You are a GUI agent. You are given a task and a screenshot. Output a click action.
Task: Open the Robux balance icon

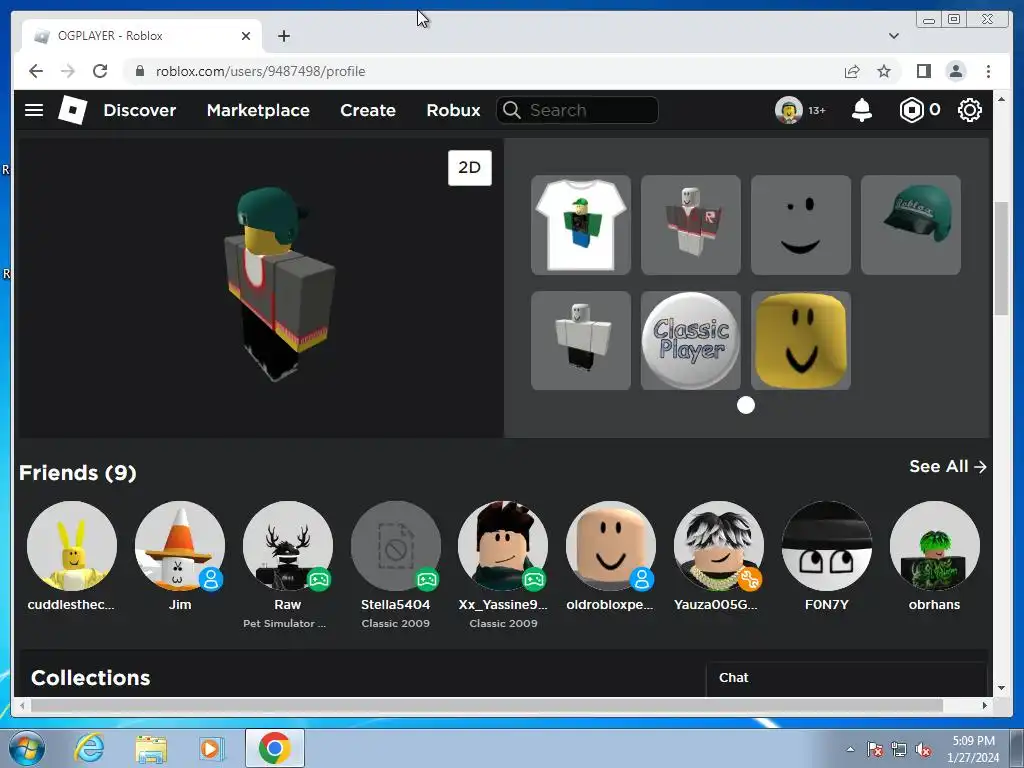pos(911,110)
